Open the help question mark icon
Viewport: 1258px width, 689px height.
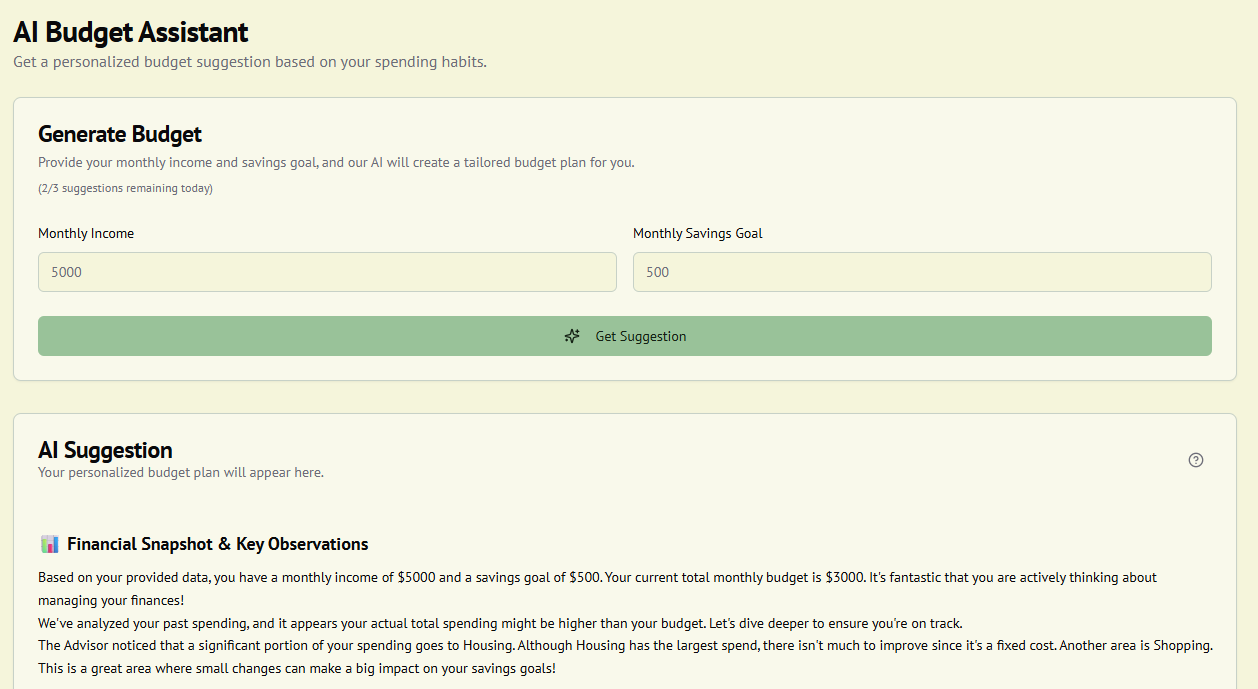[1195, 460]
